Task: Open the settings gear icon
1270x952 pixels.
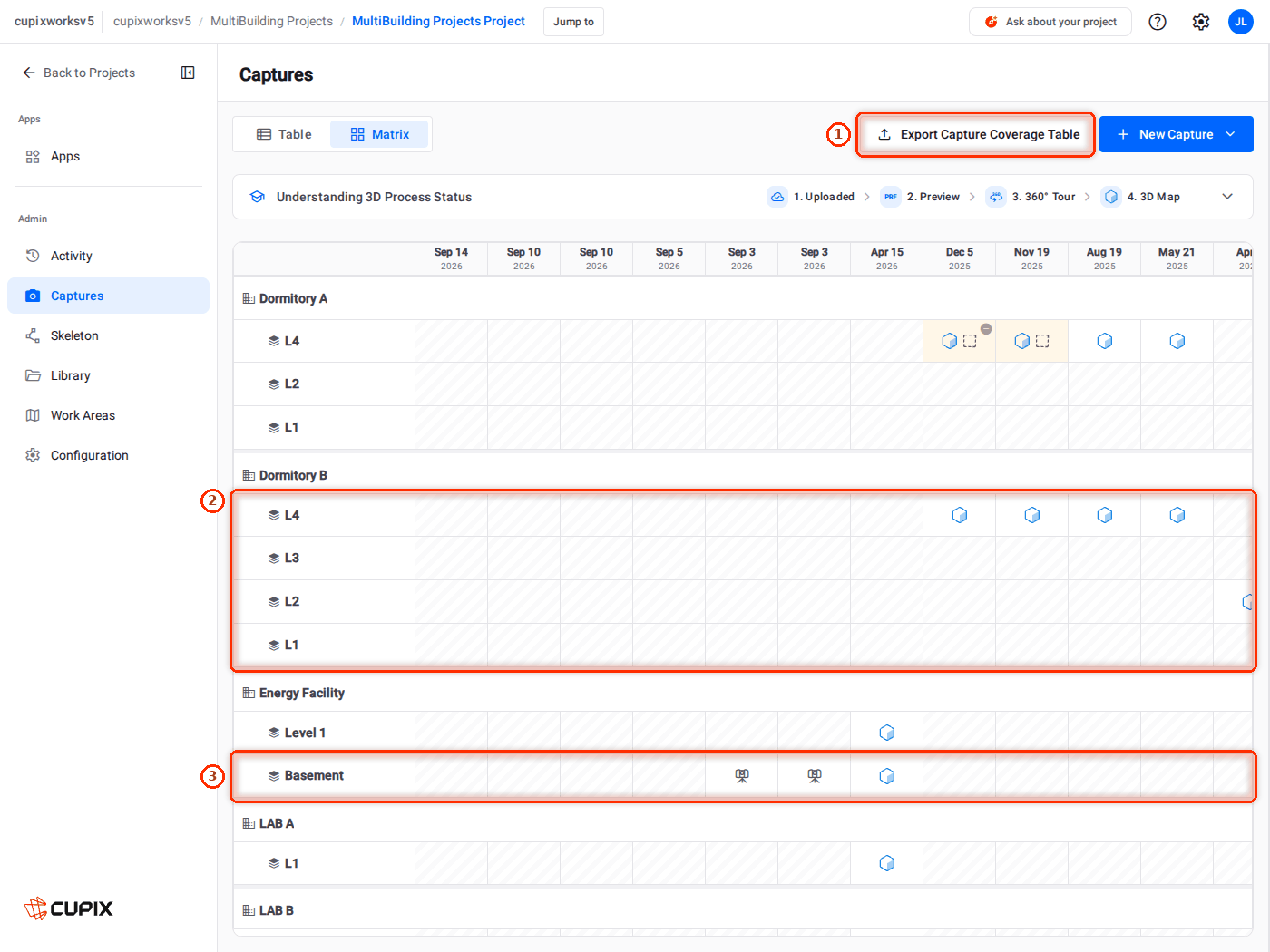Action: pos(1201,22)
